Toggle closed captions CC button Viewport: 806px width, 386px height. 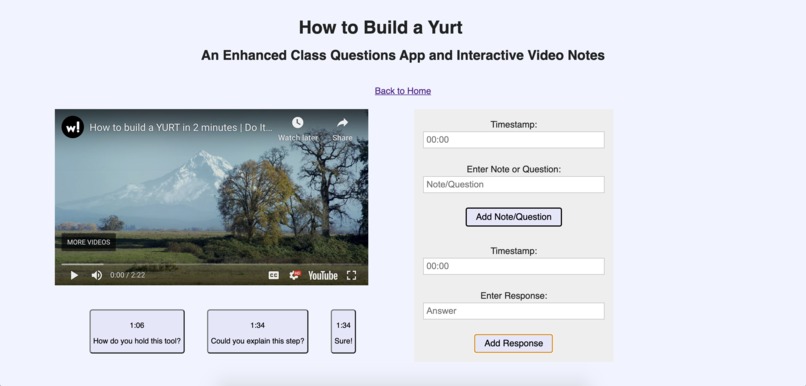click(x=273, y=275)
